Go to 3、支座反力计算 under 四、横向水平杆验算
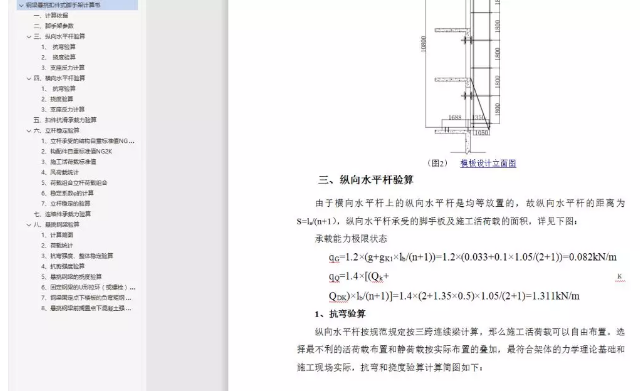 pyautogui.click(x=63, y=109)
